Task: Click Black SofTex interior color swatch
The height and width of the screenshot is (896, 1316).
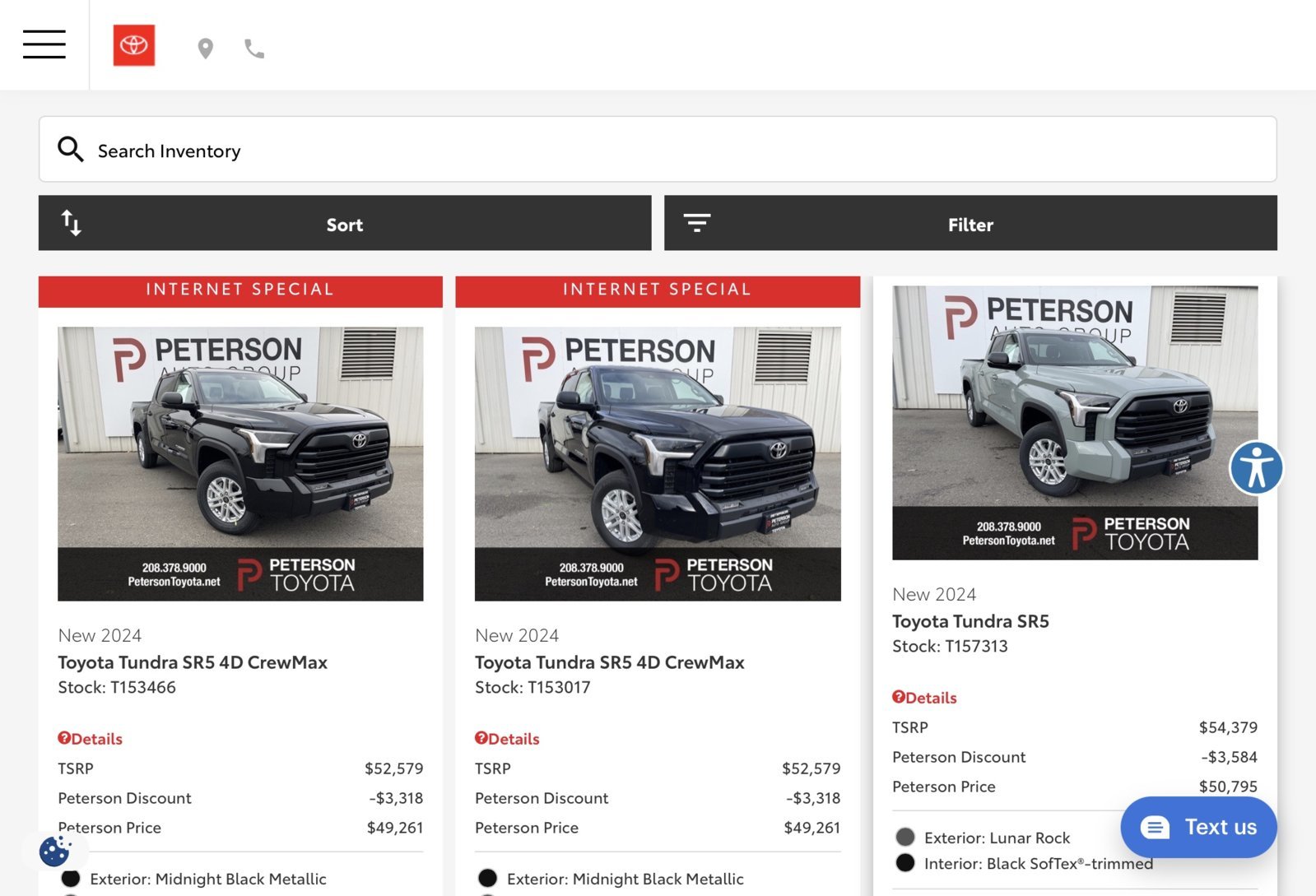Action: pos(905,862)
